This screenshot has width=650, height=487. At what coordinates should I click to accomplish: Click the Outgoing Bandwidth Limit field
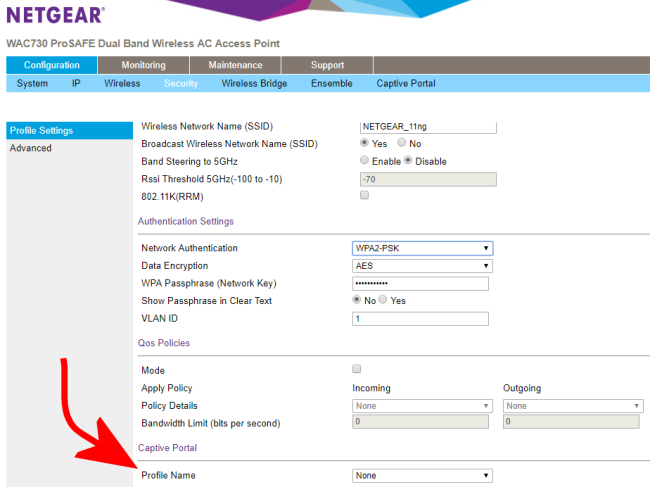point(571,422)
